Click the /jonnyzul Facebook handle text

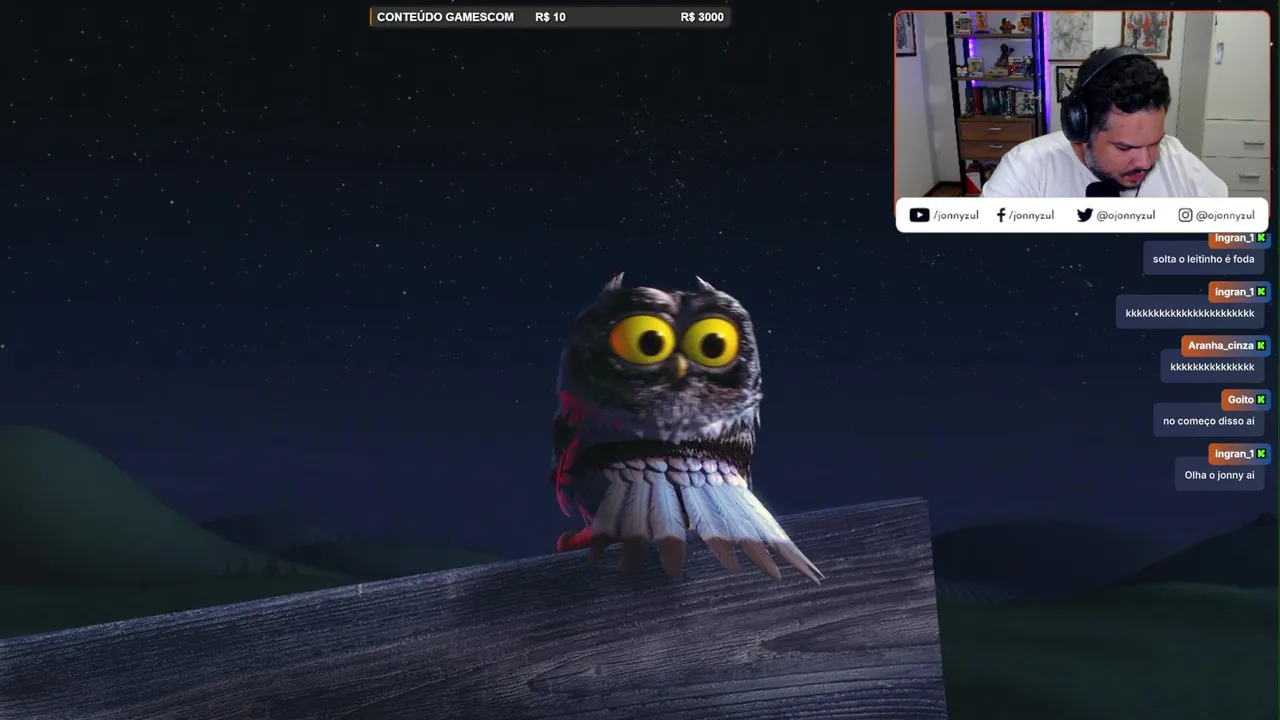pyautogui.click(x=1031, y=216)
